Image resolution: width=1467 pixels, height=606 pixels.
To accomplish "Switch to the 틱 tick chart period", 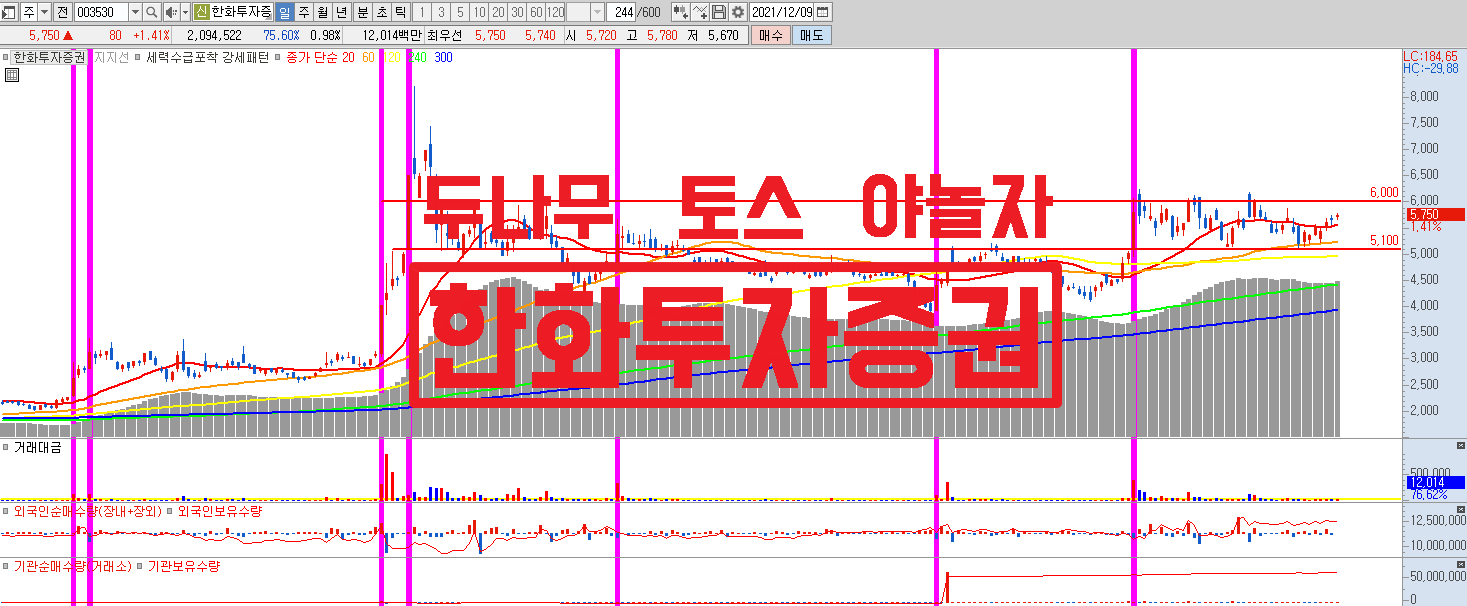I will point(401,12).
